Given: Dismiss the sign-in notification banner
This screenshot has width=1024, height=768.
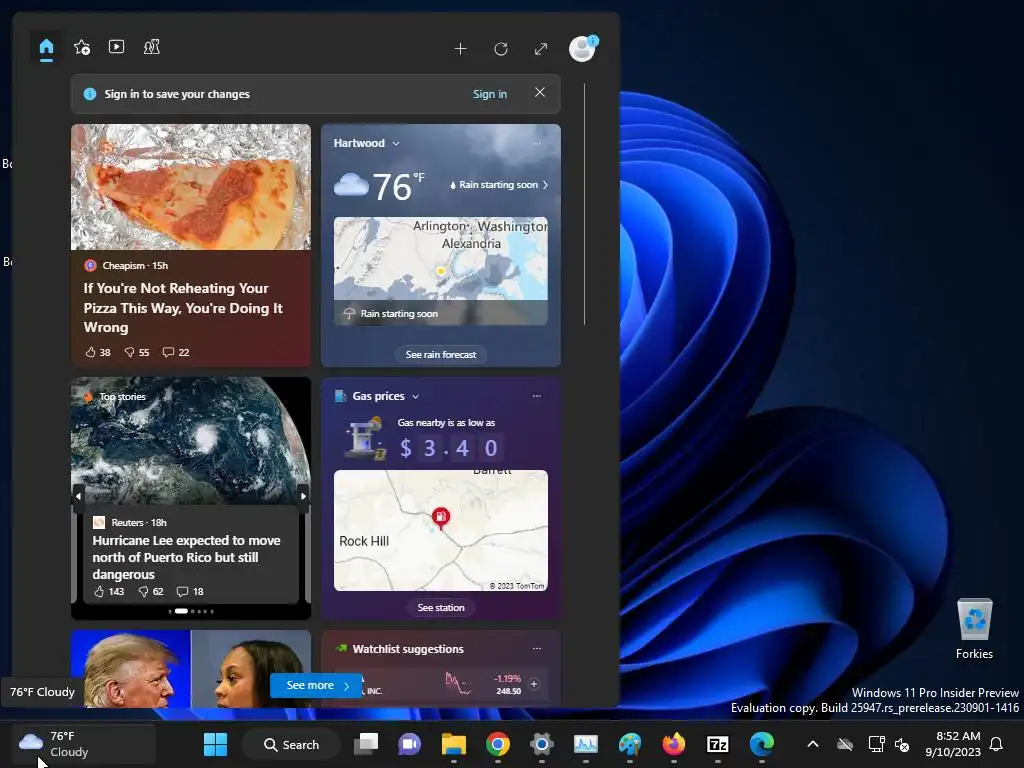Looking at the screenshot, I should point(539,93).
